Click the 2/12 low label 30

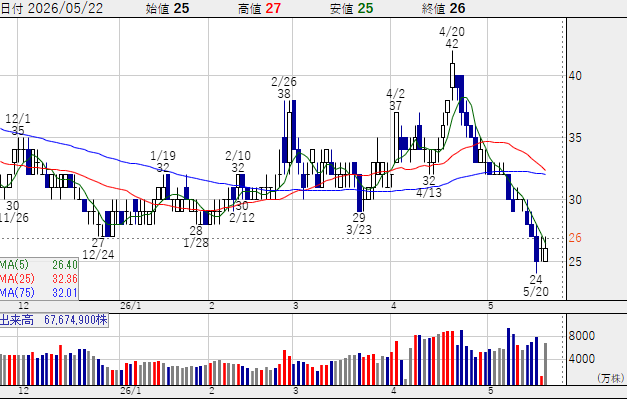click(242, 206)
